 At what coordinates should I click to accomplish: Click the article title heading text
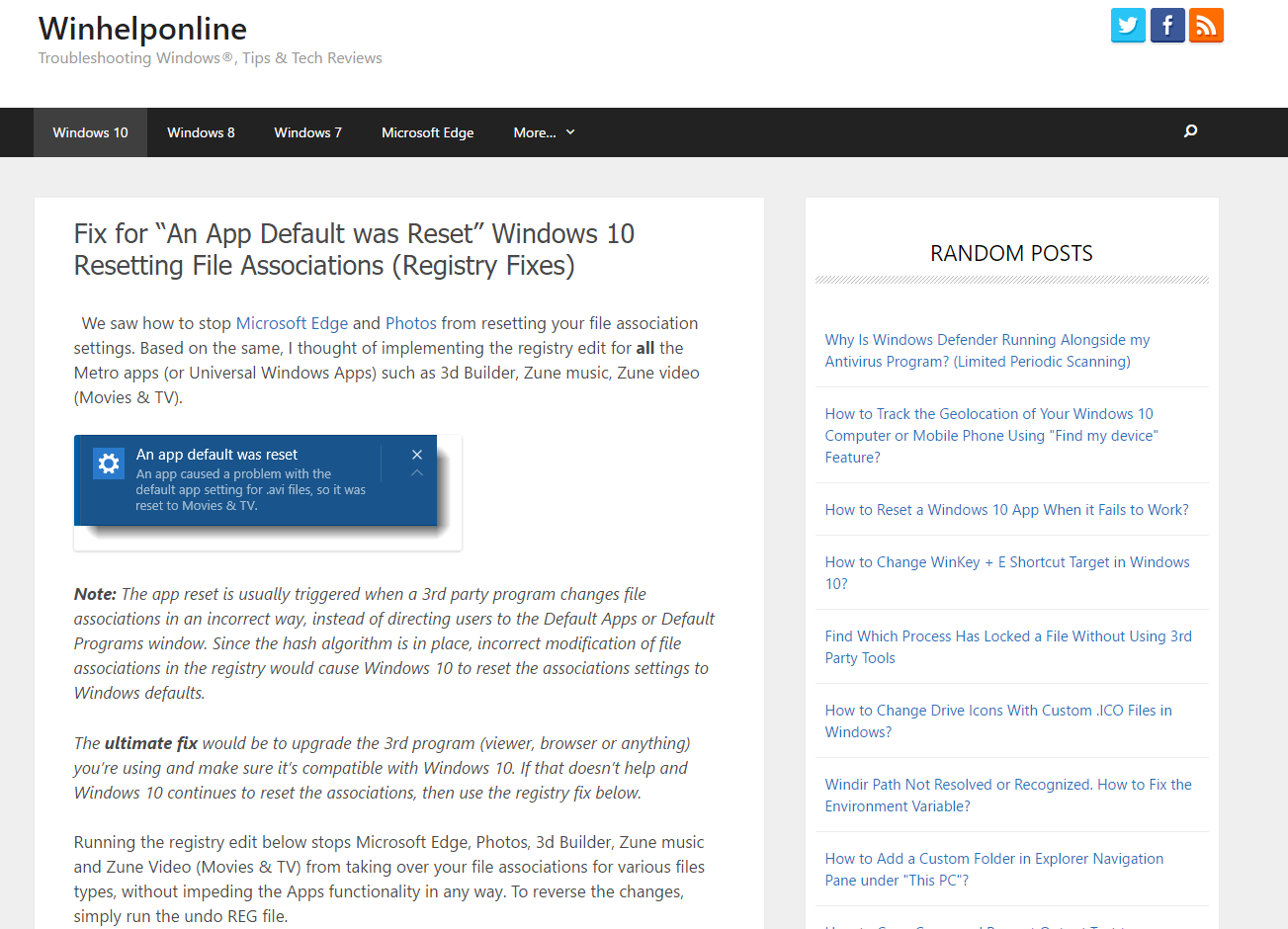[x=354, y=249]
